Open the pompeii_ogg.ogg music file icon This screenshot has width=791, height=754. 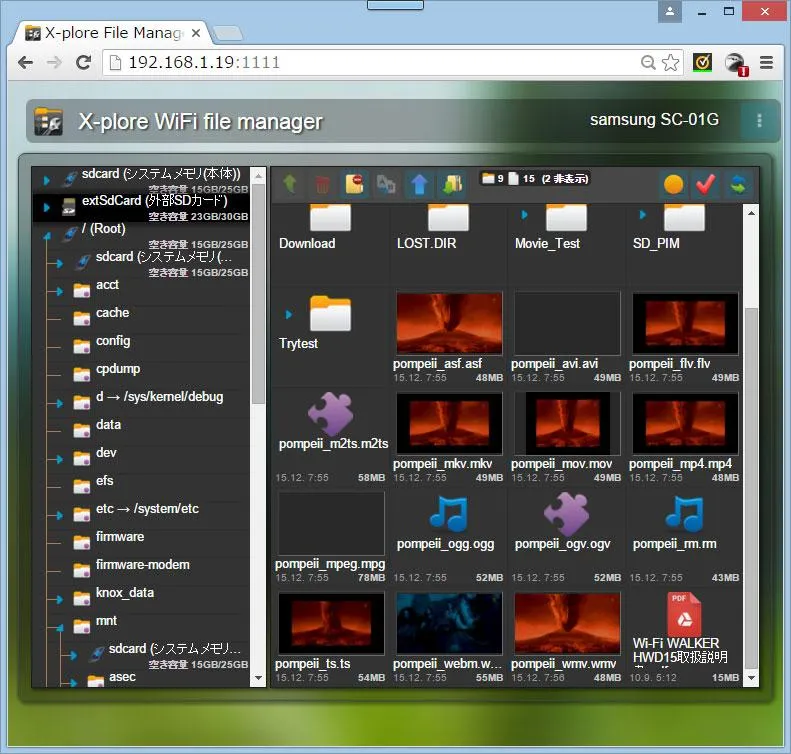(448, 514)
